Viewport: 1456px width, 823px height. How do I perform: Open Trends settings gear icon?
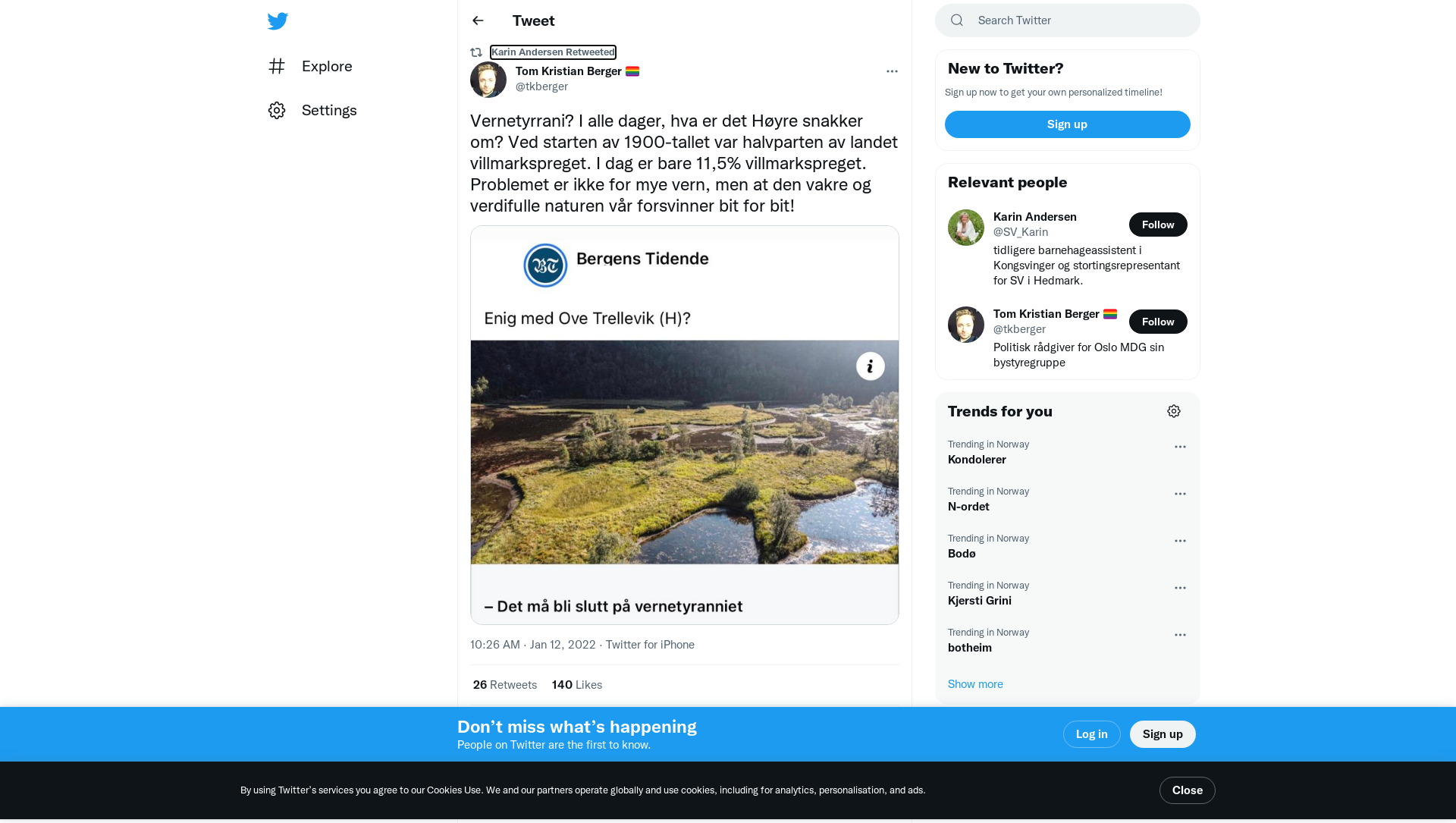pos(1174,411)
